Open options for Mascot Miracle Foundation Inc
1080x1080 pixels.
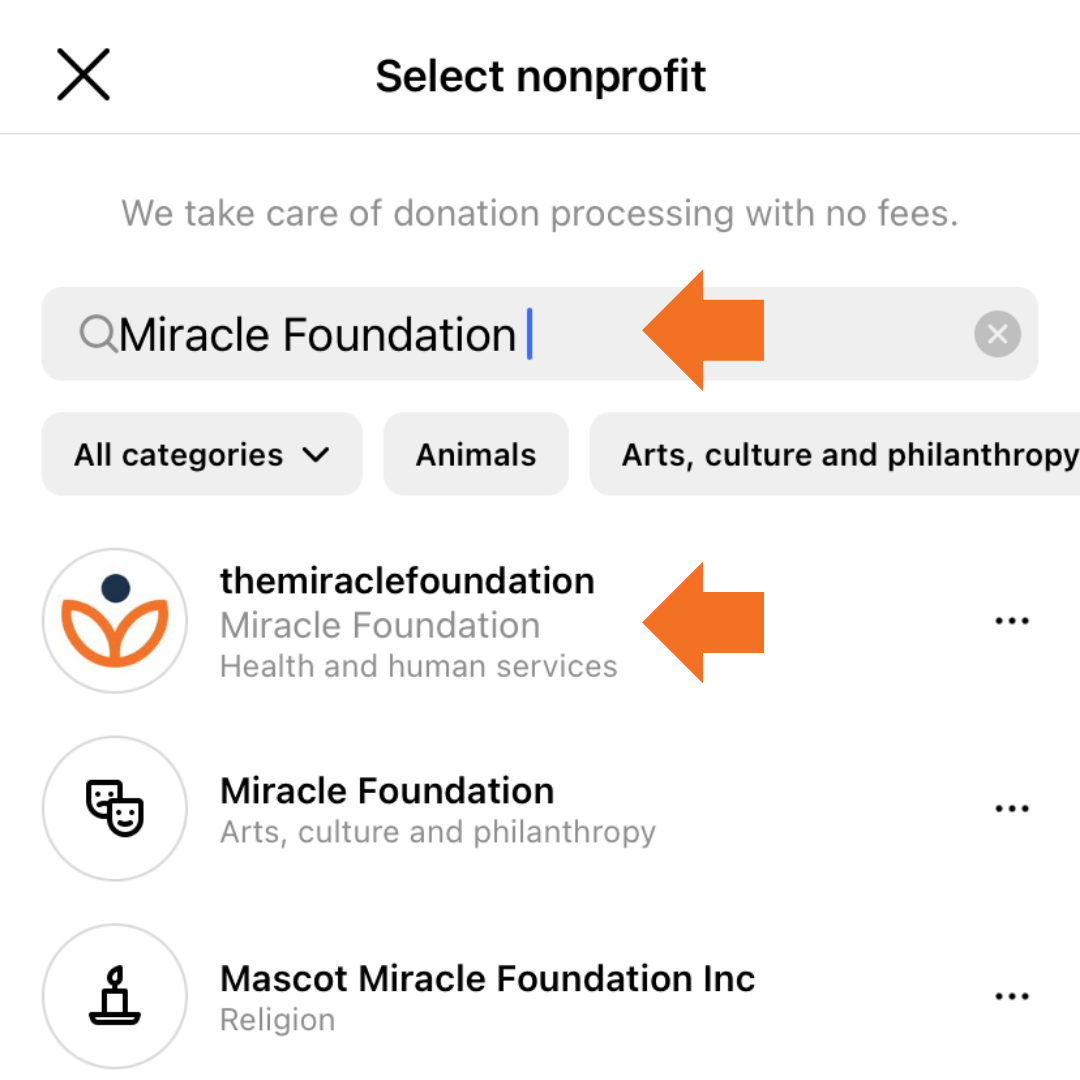pyautogui.click(x=1012, y=996)
